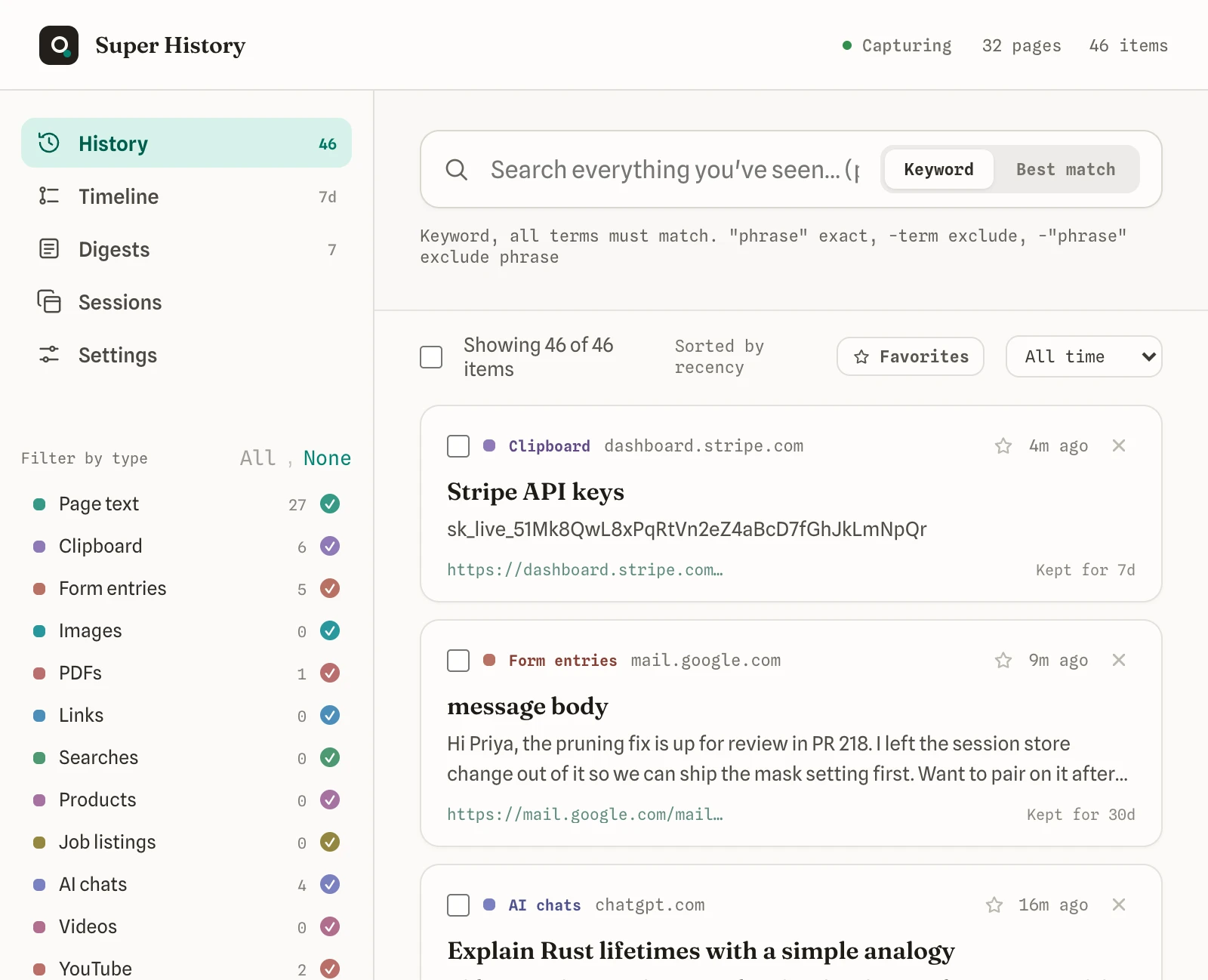Toggle the Clipboard filter check
Viewport: 1208px width, 980px height.
(330, 546)
